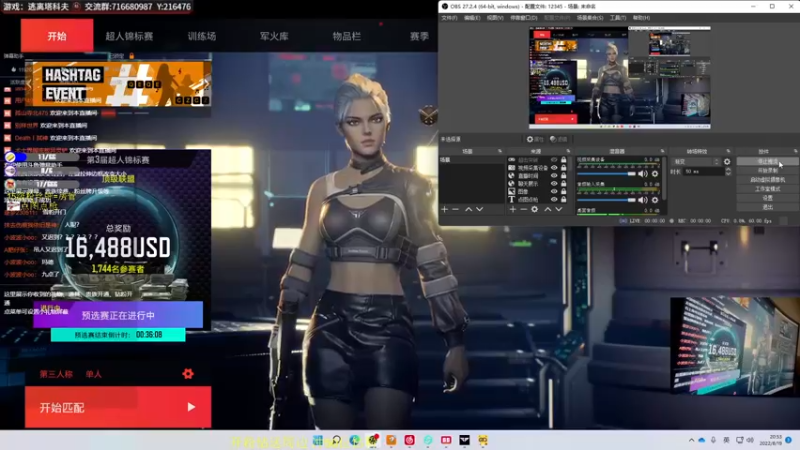Mute the first audio mixer channel speaker icon
The width and height of the screenshot is (800, 450).
643,174
